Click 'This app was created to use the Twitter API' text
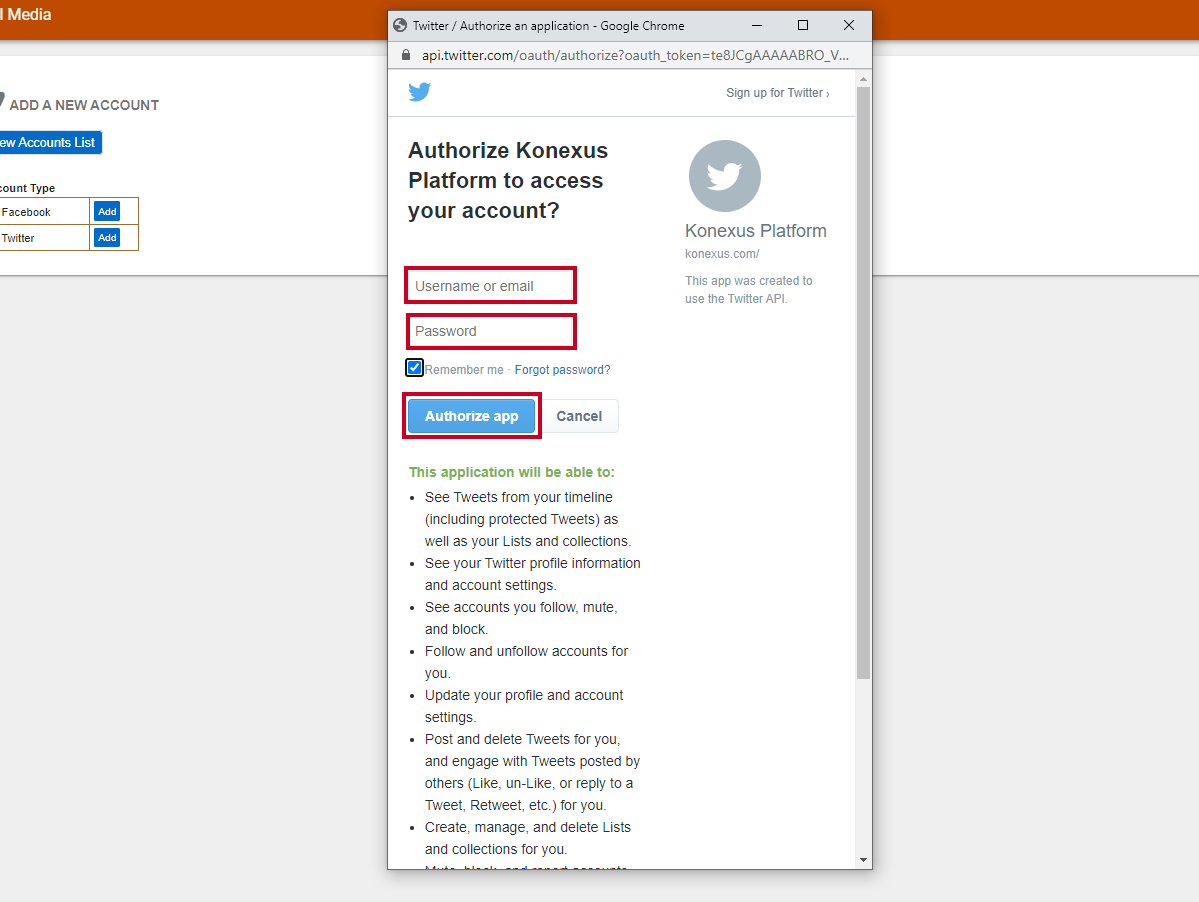1199x902 pixels. (x=749, y=290)
